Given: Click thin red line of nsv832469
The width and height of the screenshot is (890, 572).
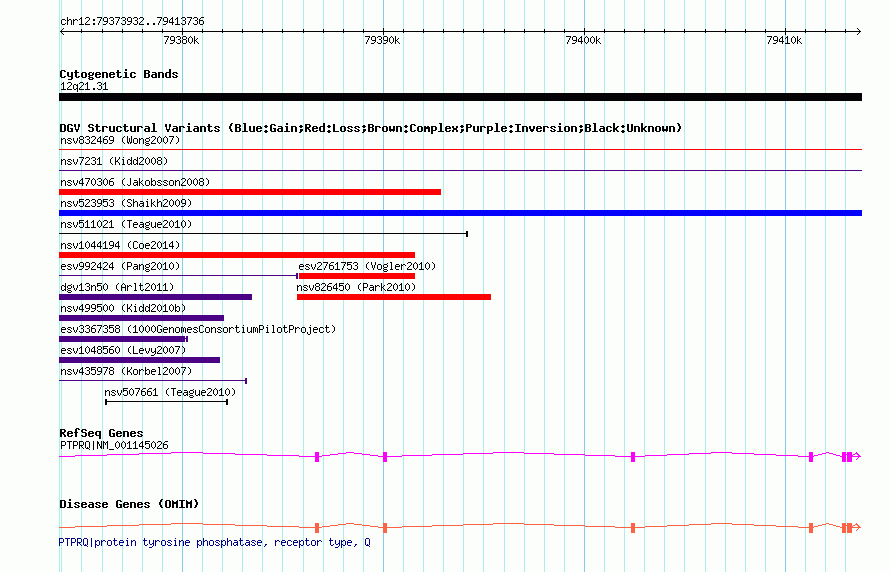Looking at the screenshot, I should (x=460, y=150).
